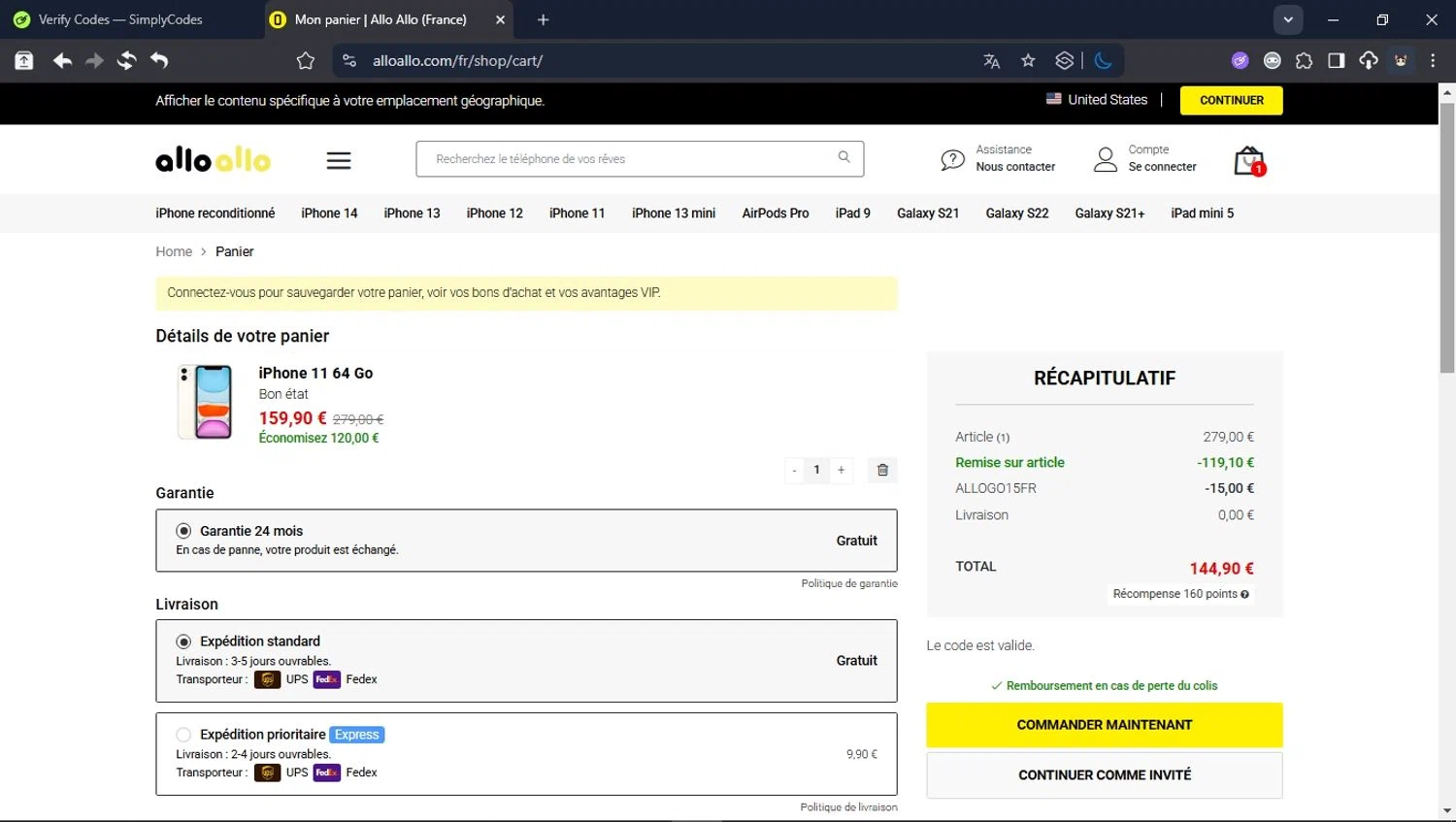Click the undo arrow icon in toolbar
This screenshot has width=1456, height=822.
tap(159, 61)
